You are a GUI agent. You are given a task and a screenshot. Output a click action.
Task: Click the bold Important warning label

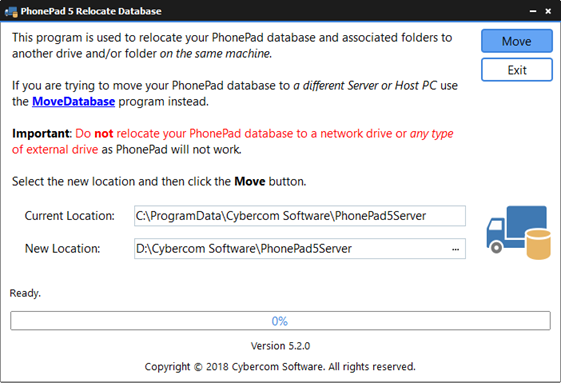[x=42, y=134]
